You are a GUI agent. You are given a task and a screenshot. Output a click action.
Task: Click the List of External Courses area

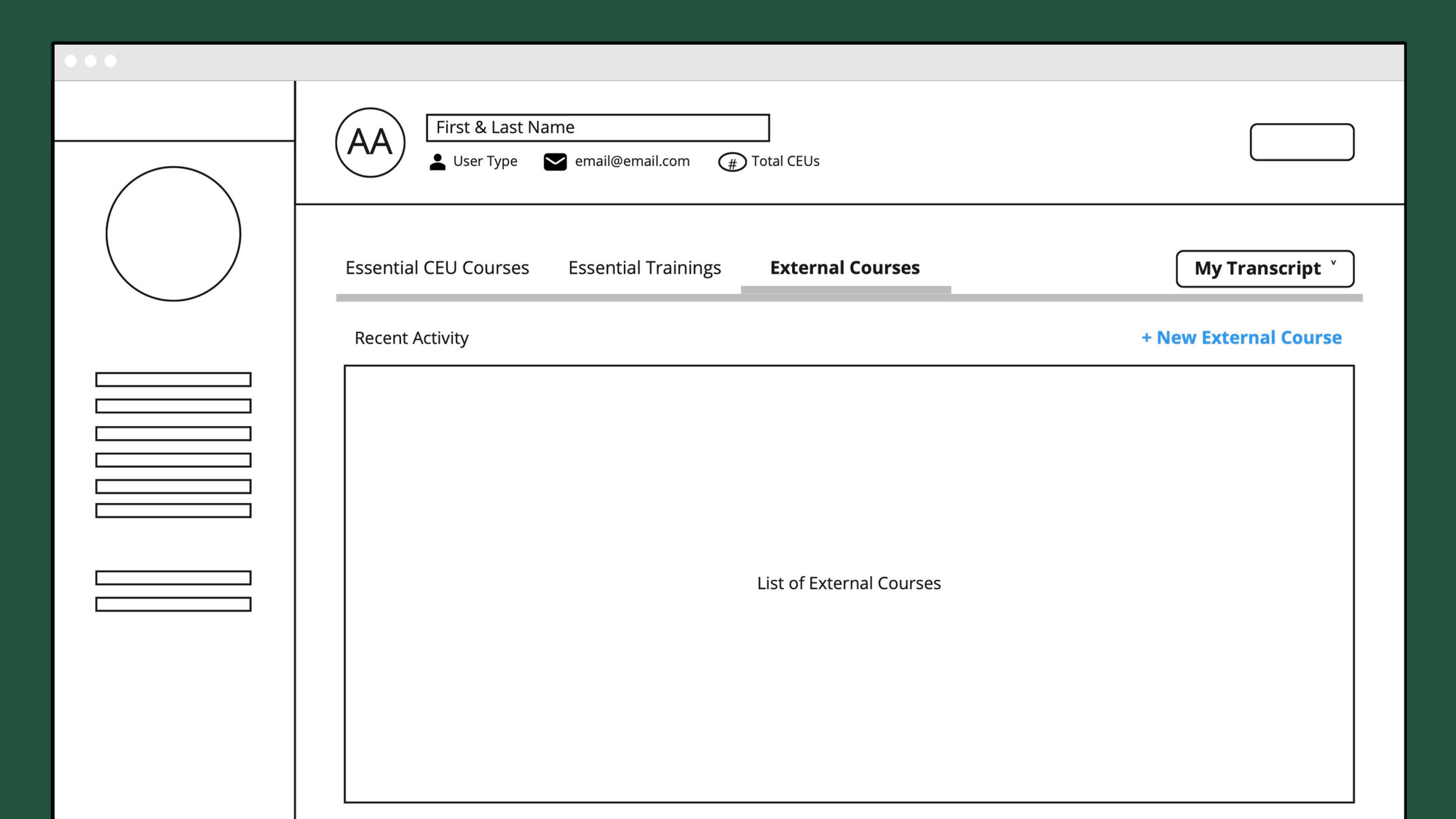(849, 583)
